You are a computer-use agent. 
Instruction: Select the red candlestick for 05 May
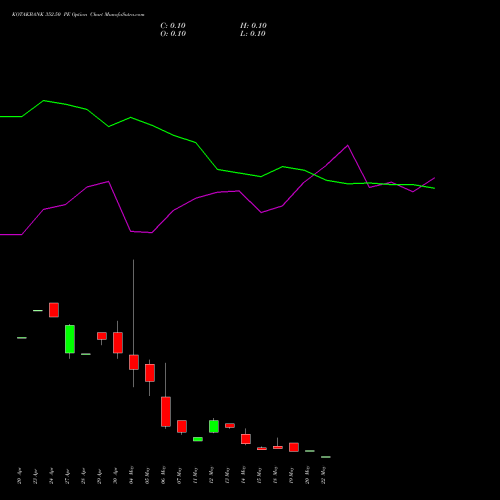(150, 373)
